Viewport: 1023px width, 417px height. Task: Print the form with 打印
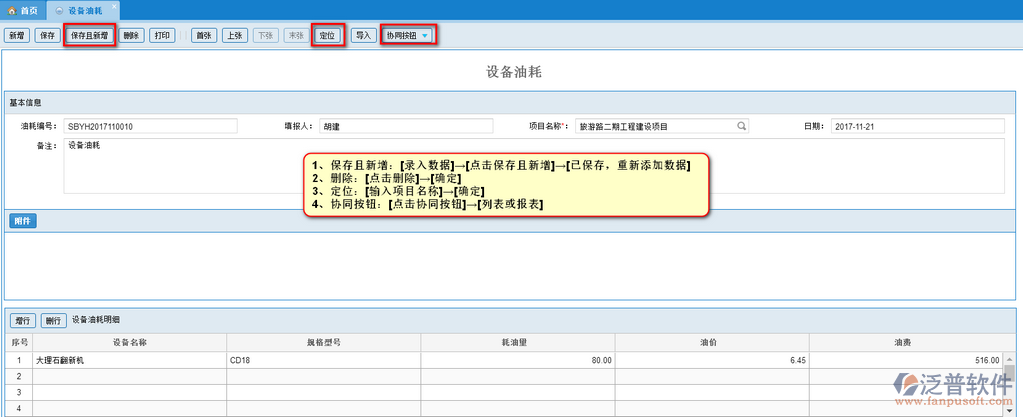tap(162, 35)
